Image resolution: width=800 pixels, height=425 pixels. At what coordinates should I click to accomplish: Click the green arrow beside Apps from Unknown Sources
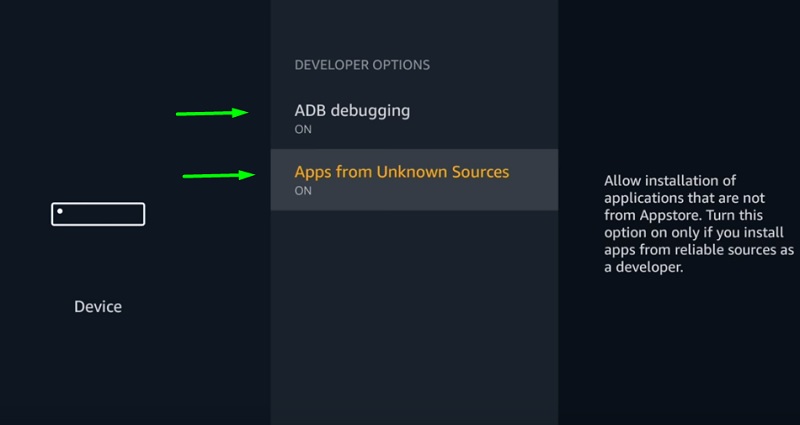point(219,176)
